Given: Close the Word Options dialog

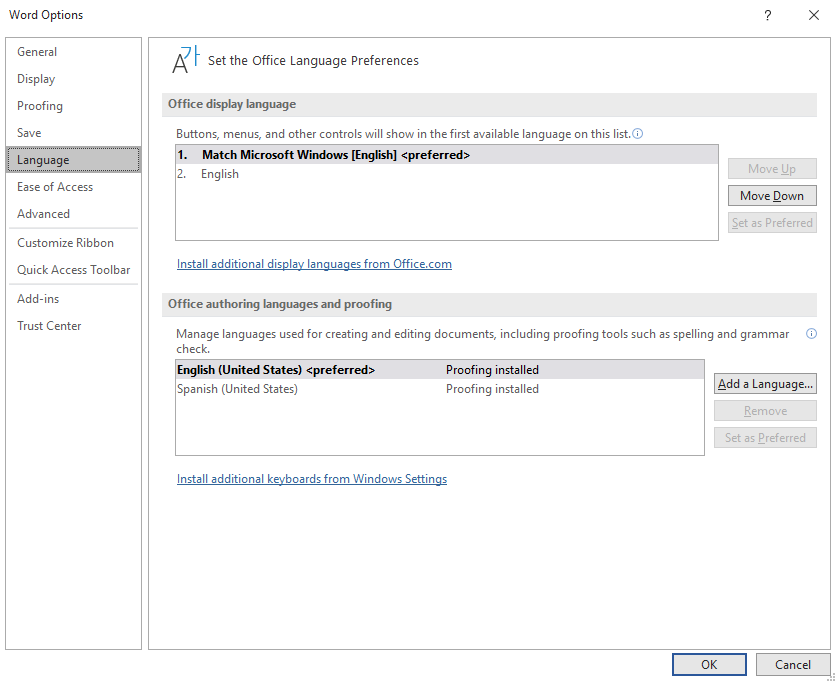Looking at the screenshot, I should point(814,15).
